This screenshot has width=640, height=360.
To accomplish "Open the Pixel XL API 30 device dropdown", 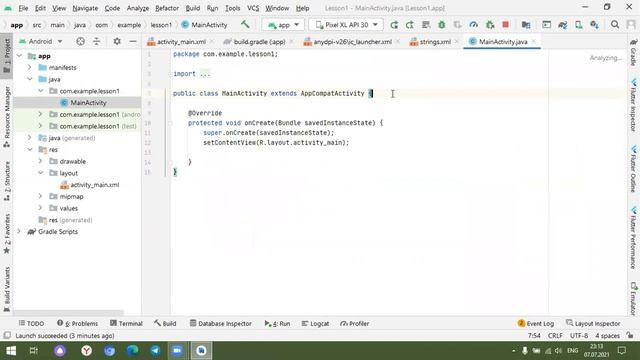I will [347, 25].
